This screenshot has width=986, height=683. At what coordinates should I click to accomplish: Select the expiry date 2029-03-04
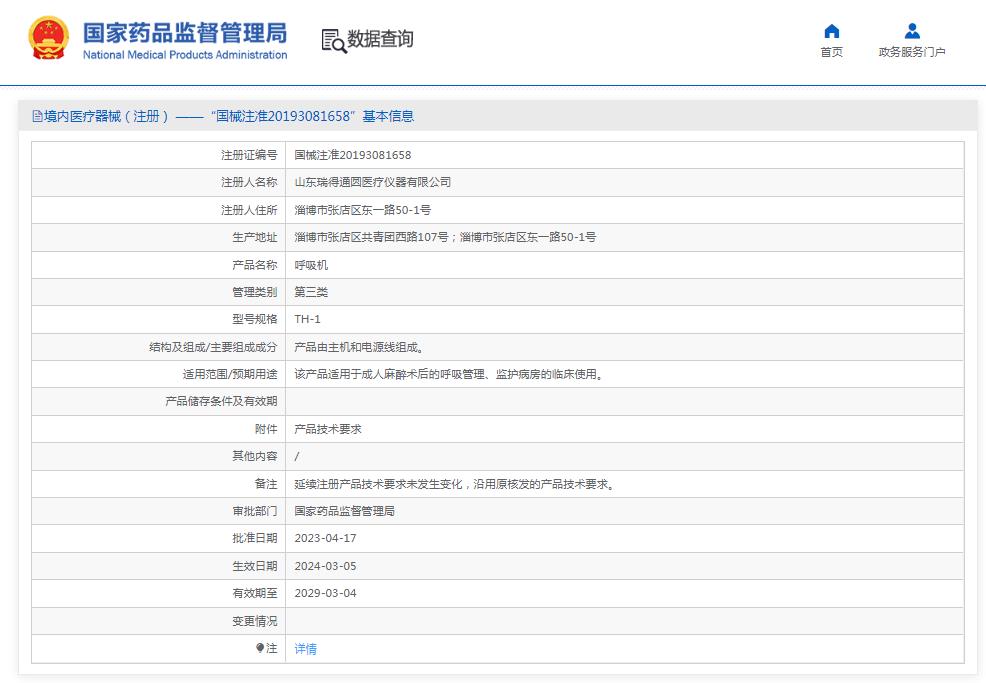click(x=325, y=593)
